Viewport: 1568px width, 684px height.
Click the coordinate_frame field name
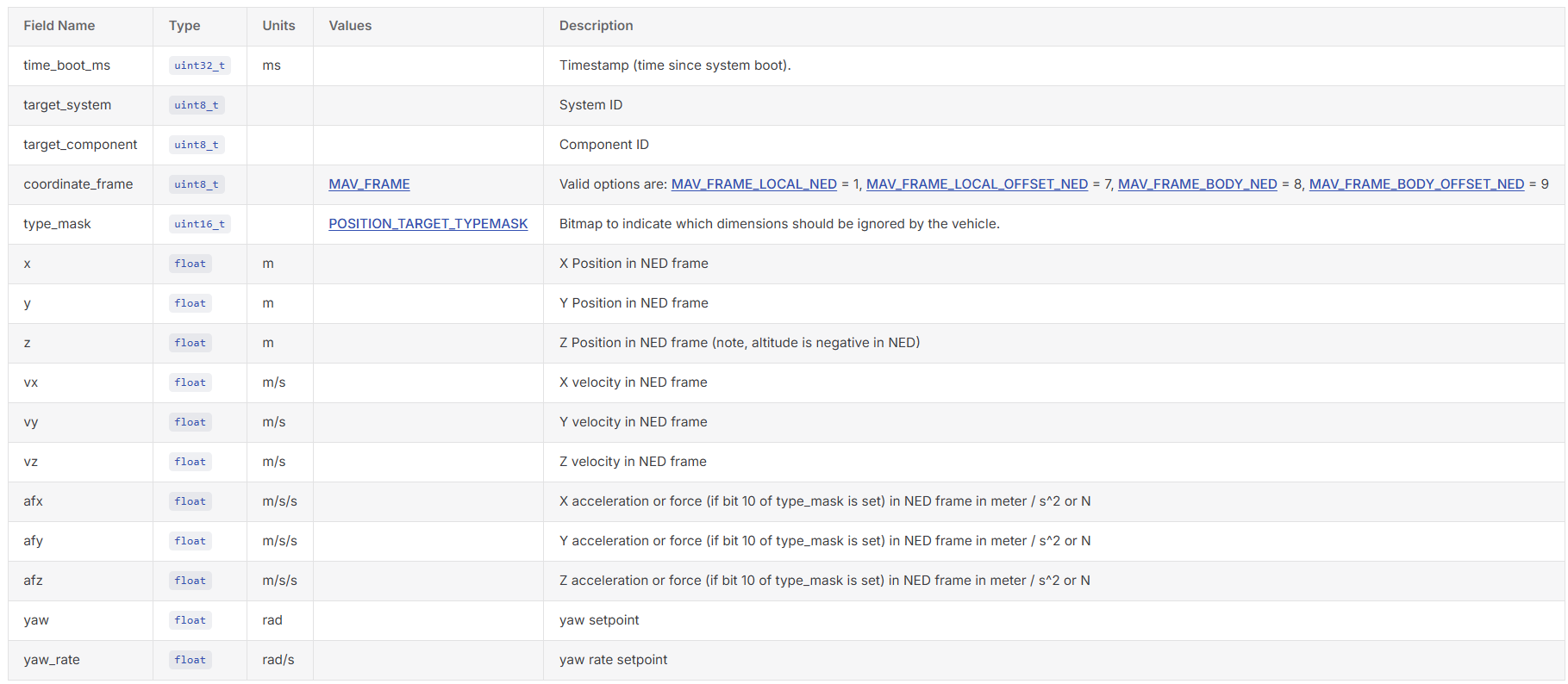(78, 184)
